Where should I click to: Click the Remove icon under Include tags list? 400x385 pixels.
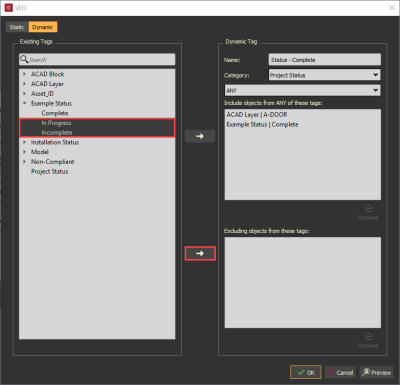point(368,209)
